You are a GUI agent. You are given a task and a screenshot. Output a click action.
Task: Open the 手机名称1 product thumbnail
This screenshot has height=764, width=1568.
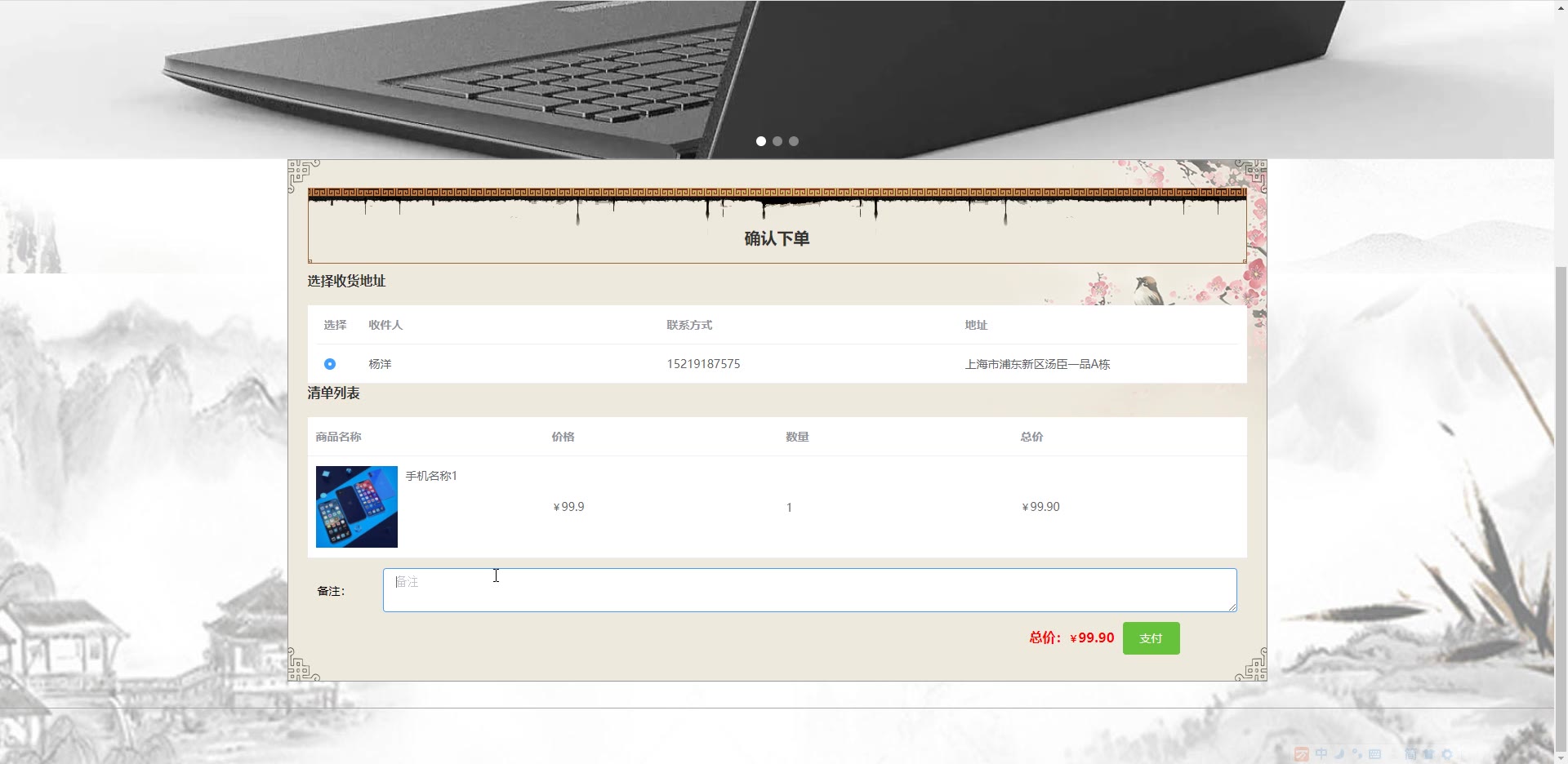tap(357, 507)
